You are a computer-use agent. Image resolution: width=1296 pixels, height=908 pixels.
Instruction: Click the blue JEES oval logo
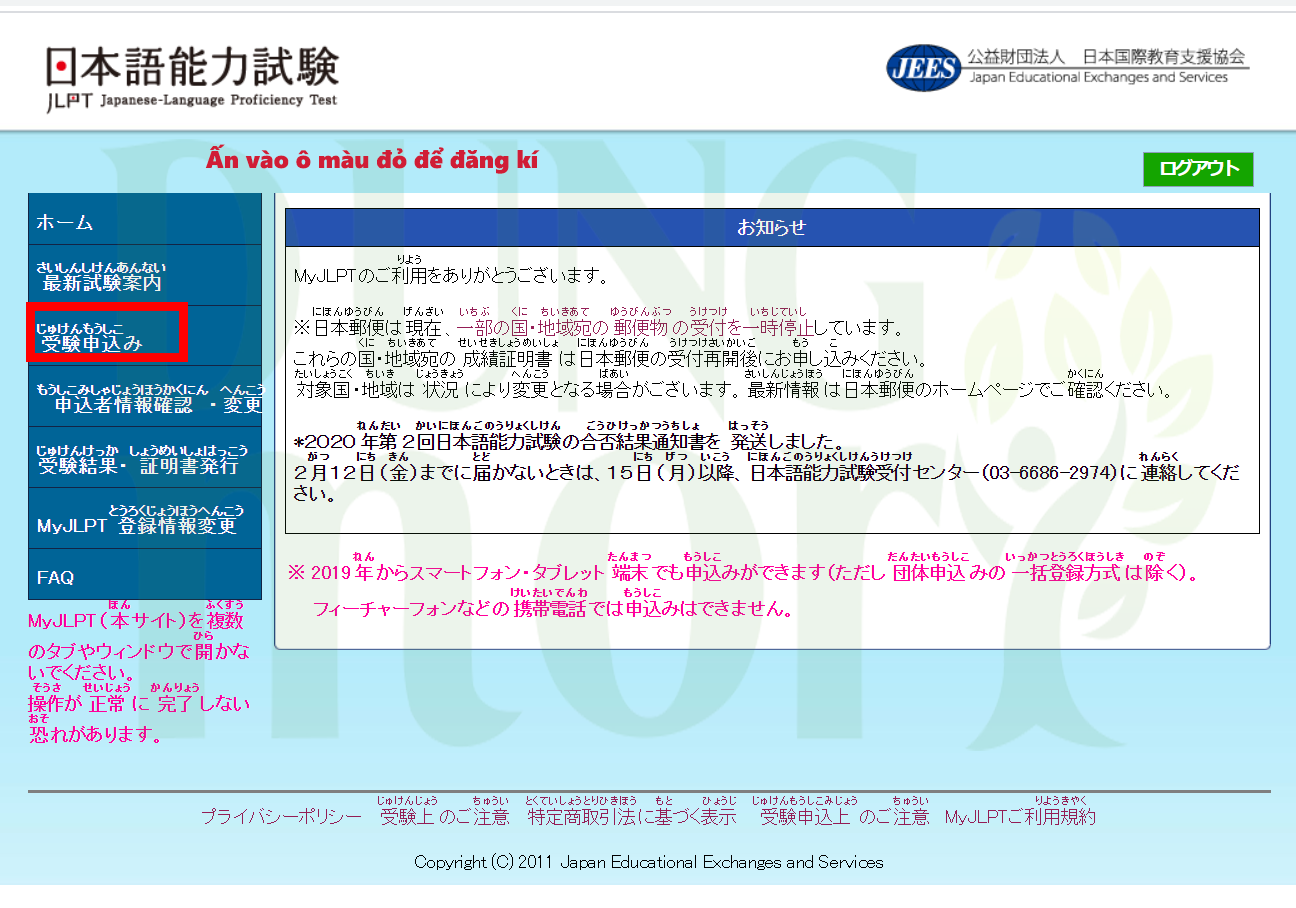click(922, 67)
